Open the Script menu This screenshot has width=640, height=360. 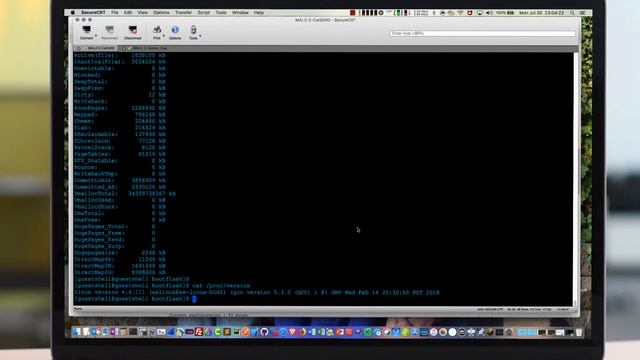coord(204,13)
